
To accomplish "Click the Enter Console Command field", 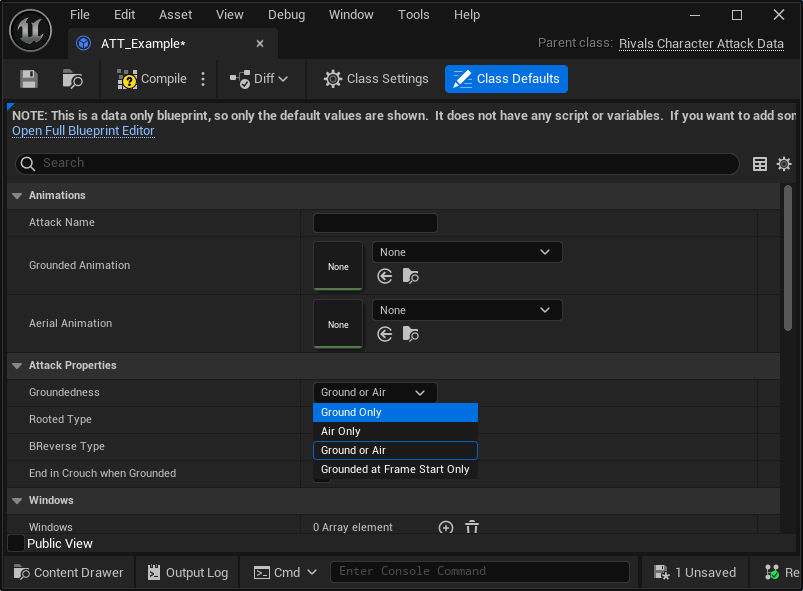I will tap(480, 572).
